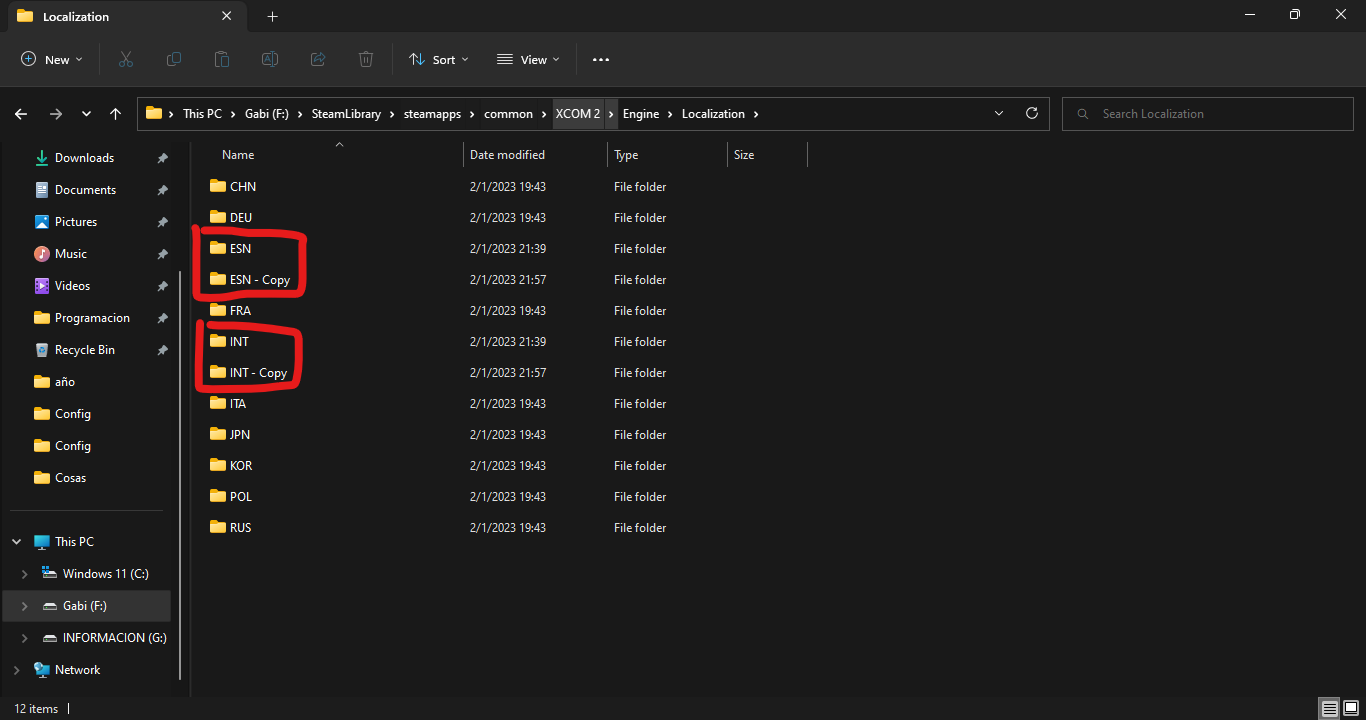Click the Rename icon in toolbar
This screenshot has height=720, width=1366.
tap(270, 60)
